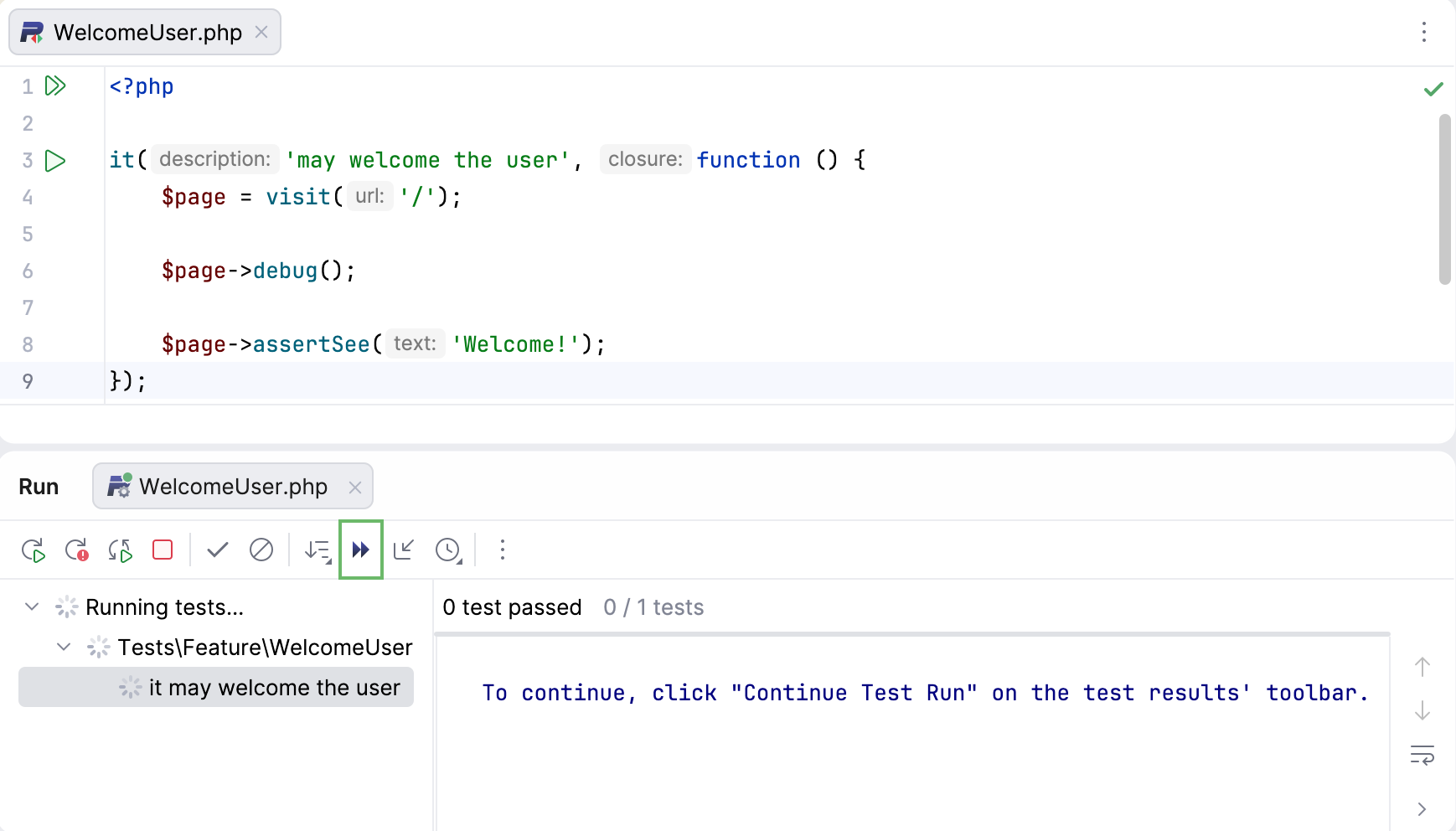The image size is (1456, 831).
Task: Open the sort by duration clock icon
Action: click(x=448, y=550)
